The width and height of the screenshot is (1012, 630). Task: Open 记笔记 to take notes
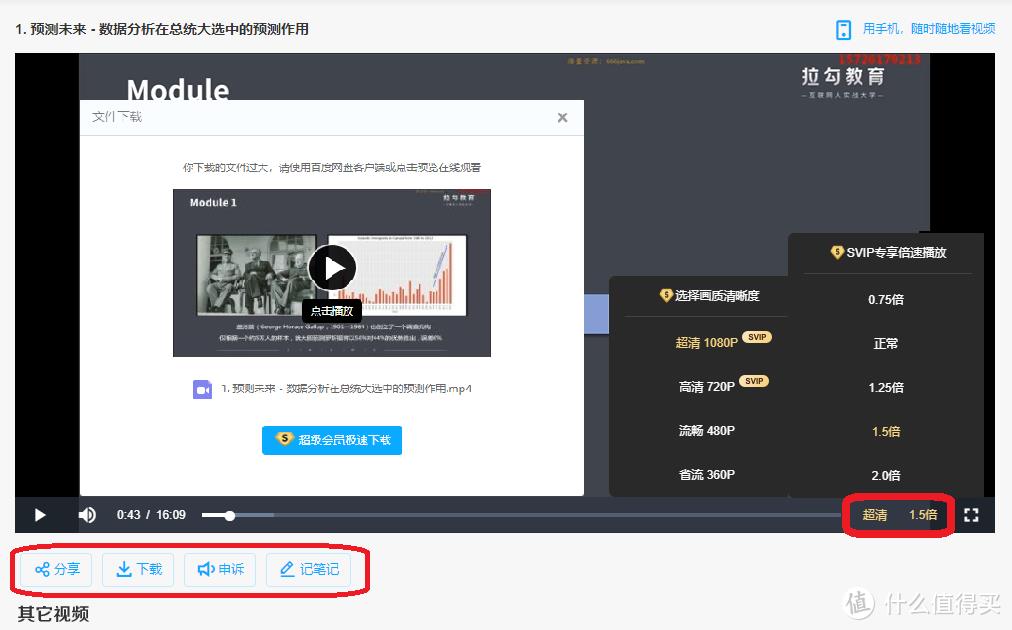click(309, 569)
